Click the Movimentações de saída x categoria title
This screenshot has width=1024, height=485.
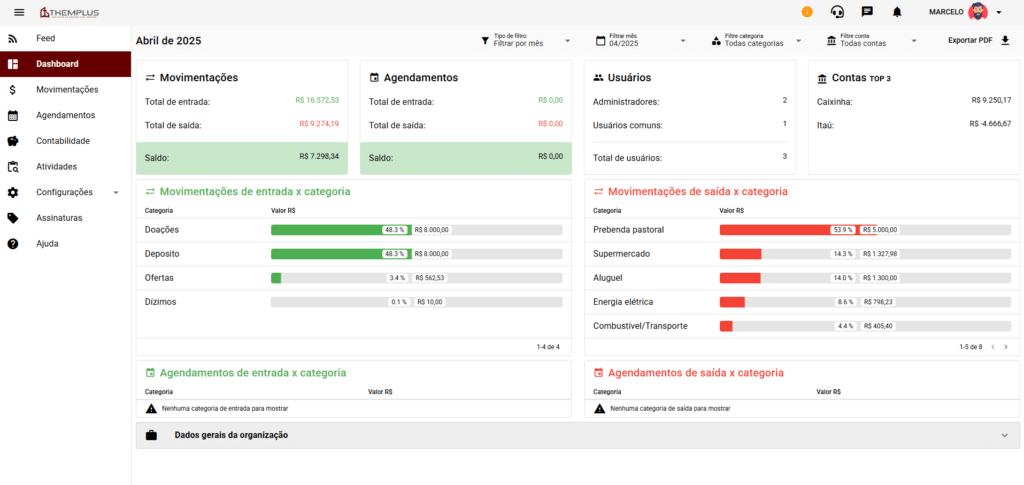coord(697,192)
